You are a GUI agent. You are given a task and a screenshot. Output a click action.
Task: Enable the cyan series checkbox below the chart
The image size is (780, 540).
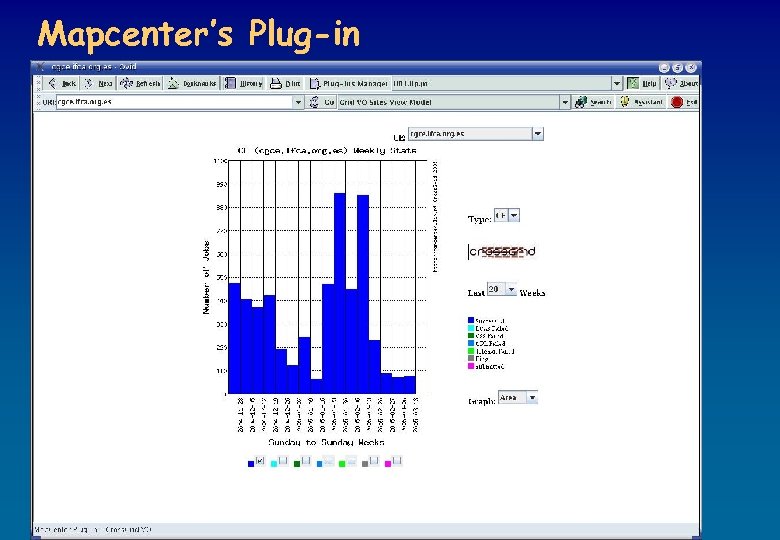point(283,461)
